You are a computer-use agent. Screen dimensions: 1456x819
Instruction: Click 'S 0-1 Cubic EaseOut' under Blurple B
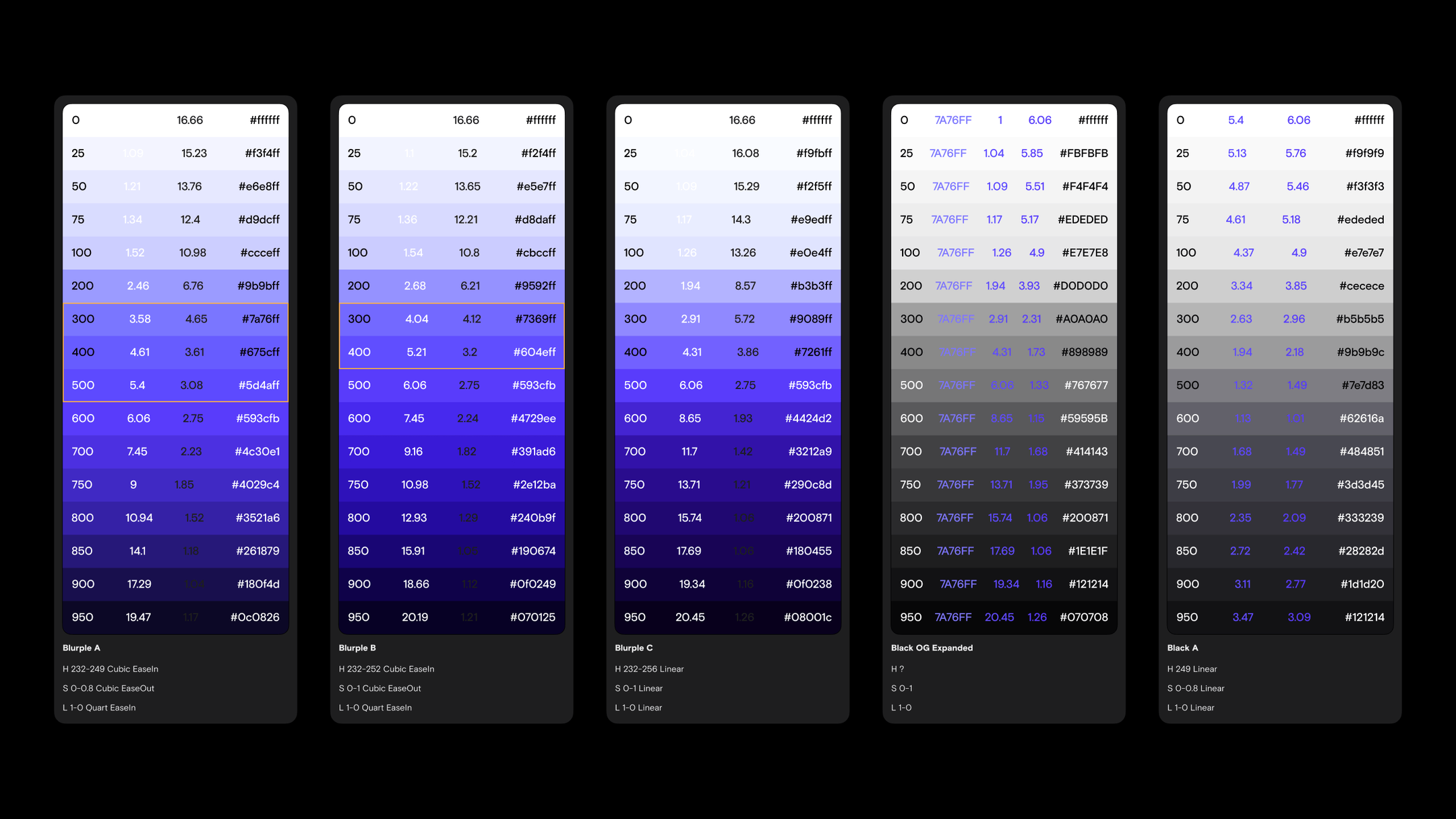tap(380, 688)
